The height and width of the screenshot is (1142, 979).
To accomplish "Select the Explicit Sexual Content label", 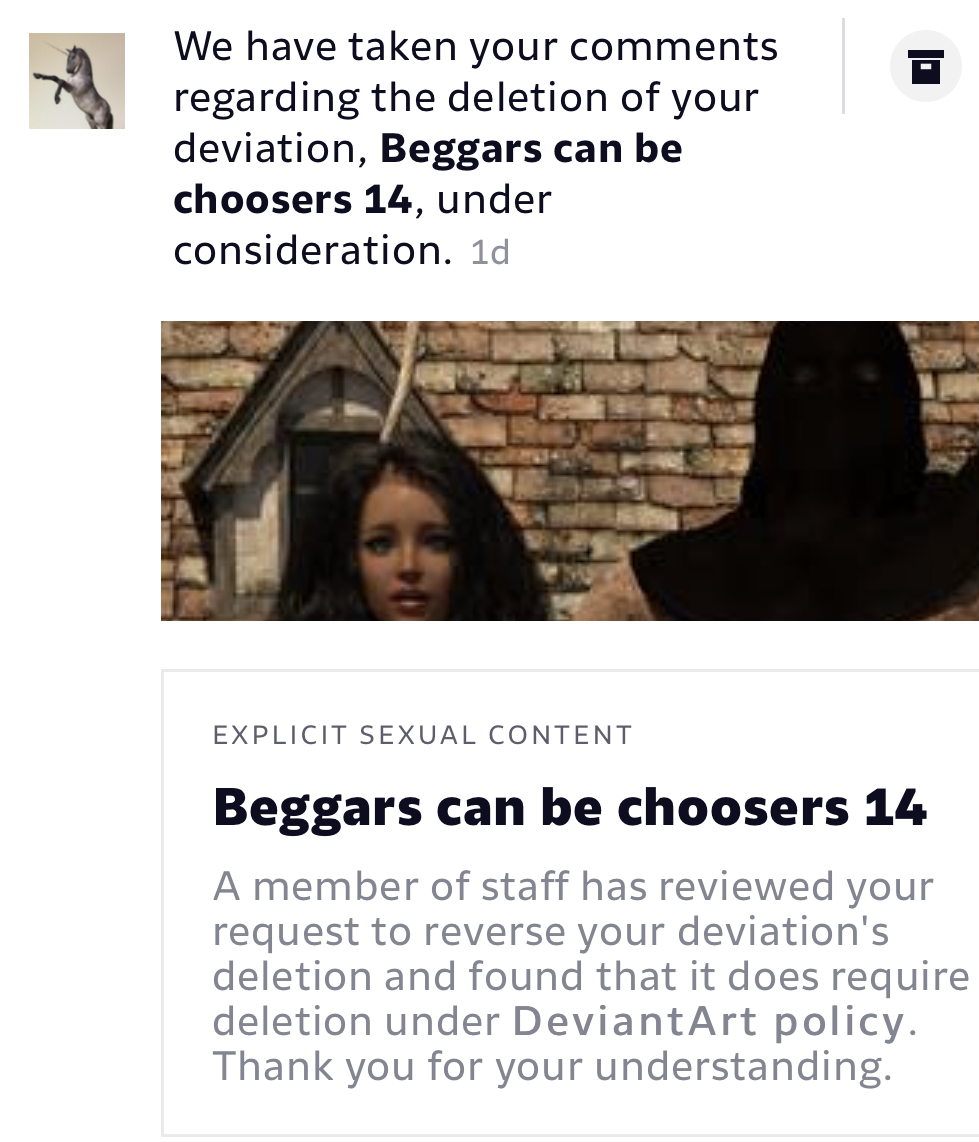I will (x=422, y=735).
